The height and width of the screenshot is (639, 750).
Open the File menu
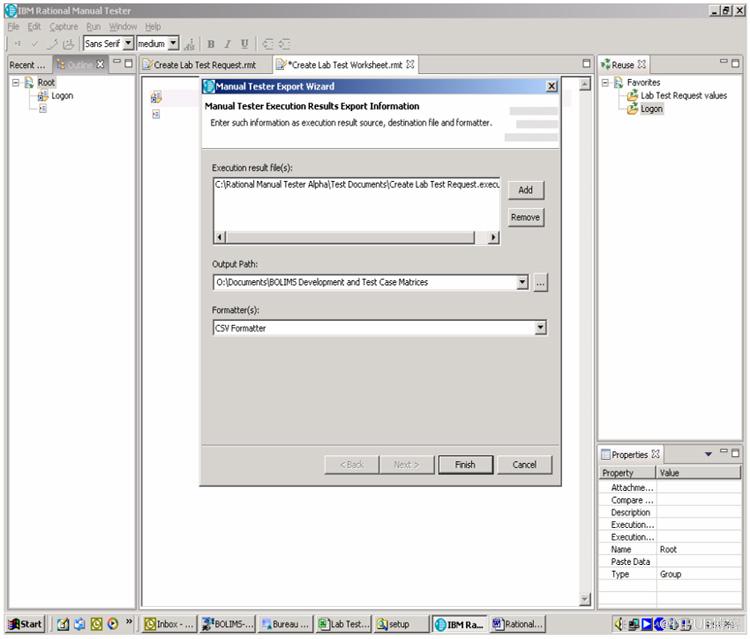click(13, 27)
